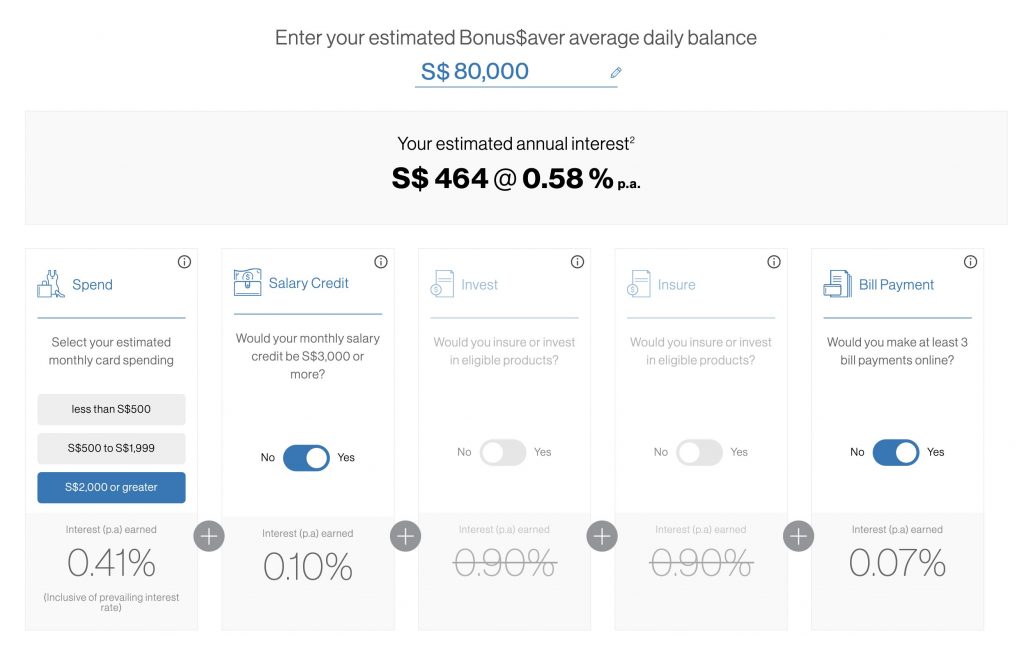Viewport: 1024px width, 650px height.
Task: Enable the Insure toggle switch
Action: (699, 452)
